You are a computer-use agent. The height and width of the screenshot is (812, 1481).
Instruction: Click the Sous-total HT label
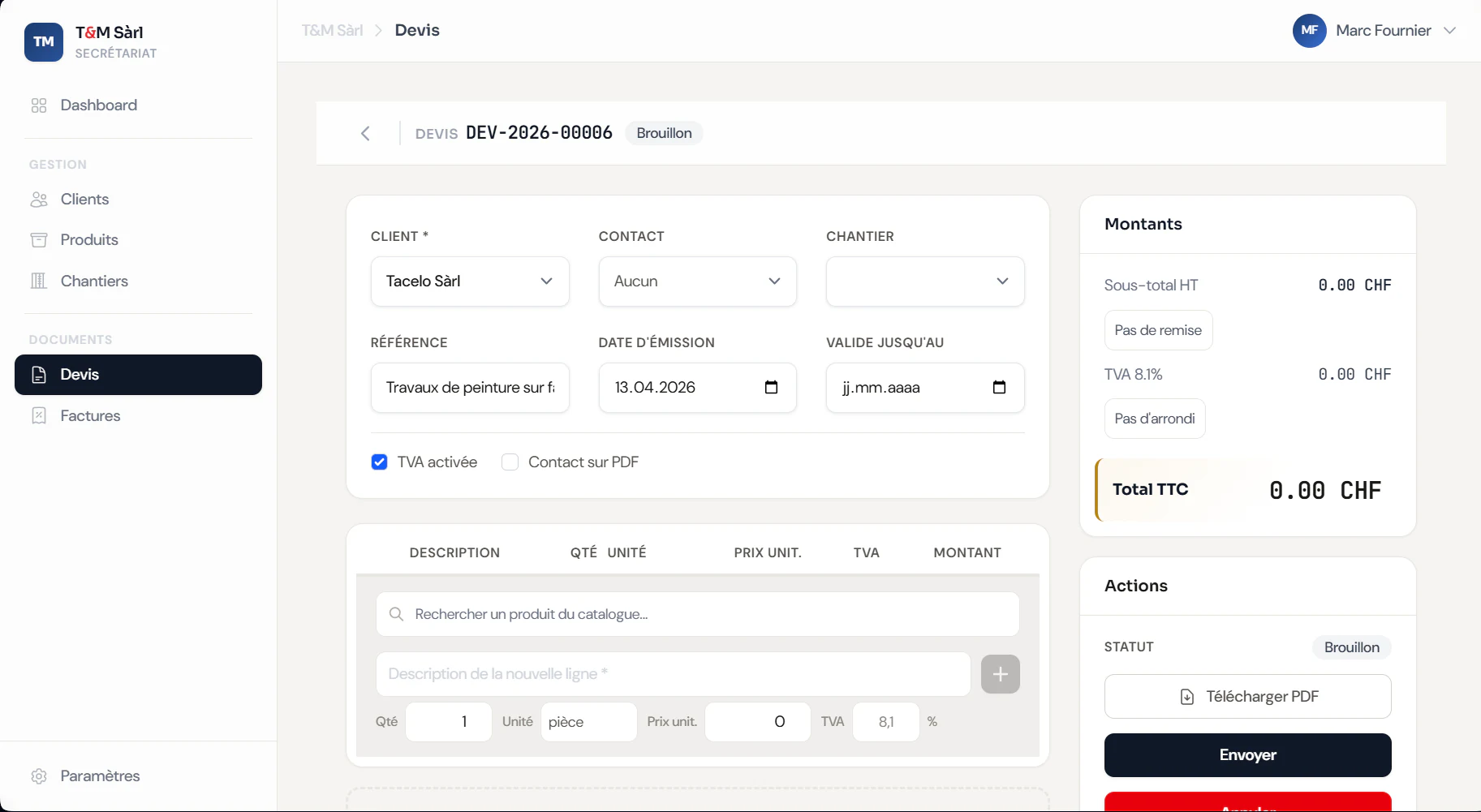1151,286
